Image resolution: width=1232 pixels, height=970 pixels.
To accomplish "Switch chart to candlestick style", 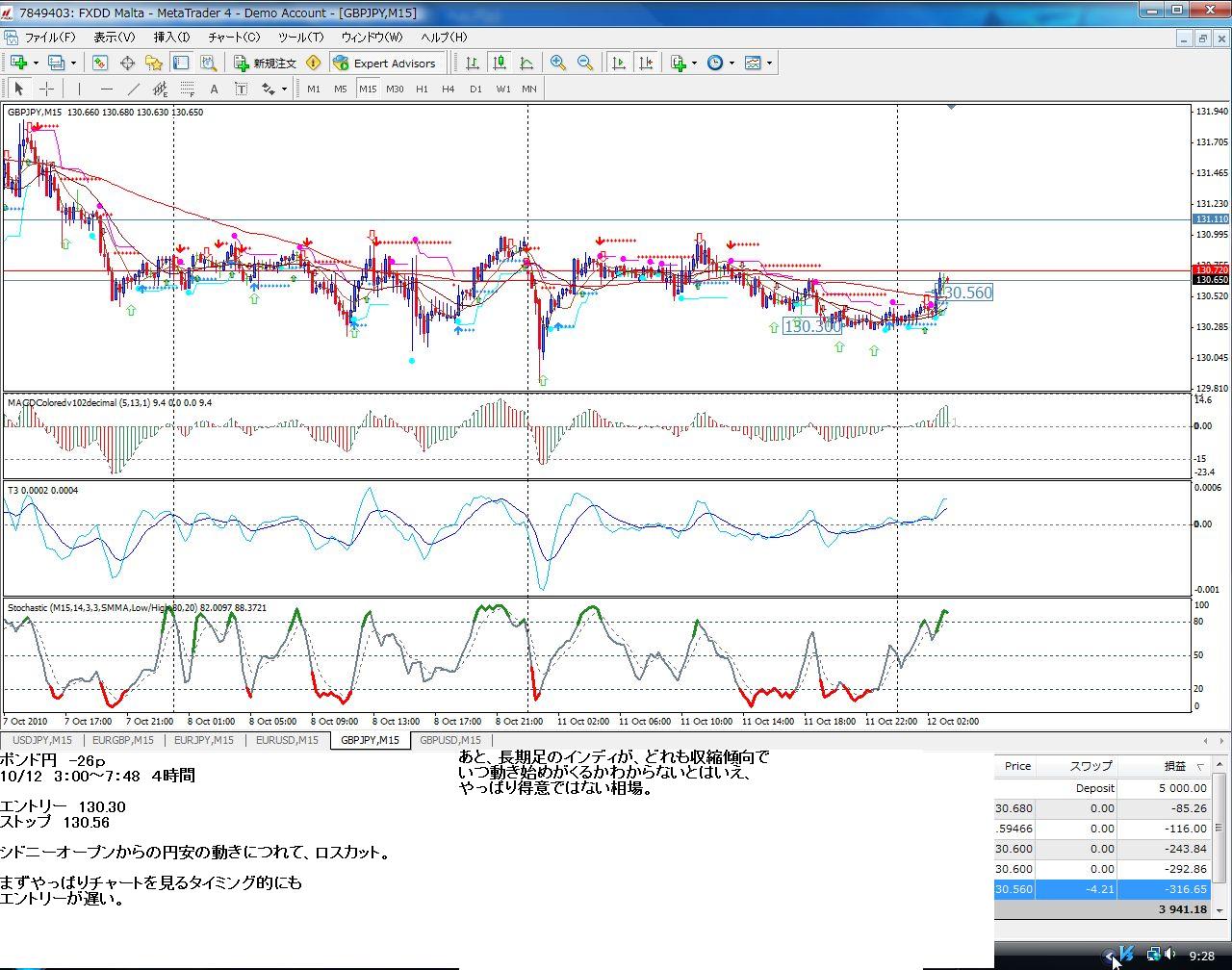I will click(x=500, y=63).
